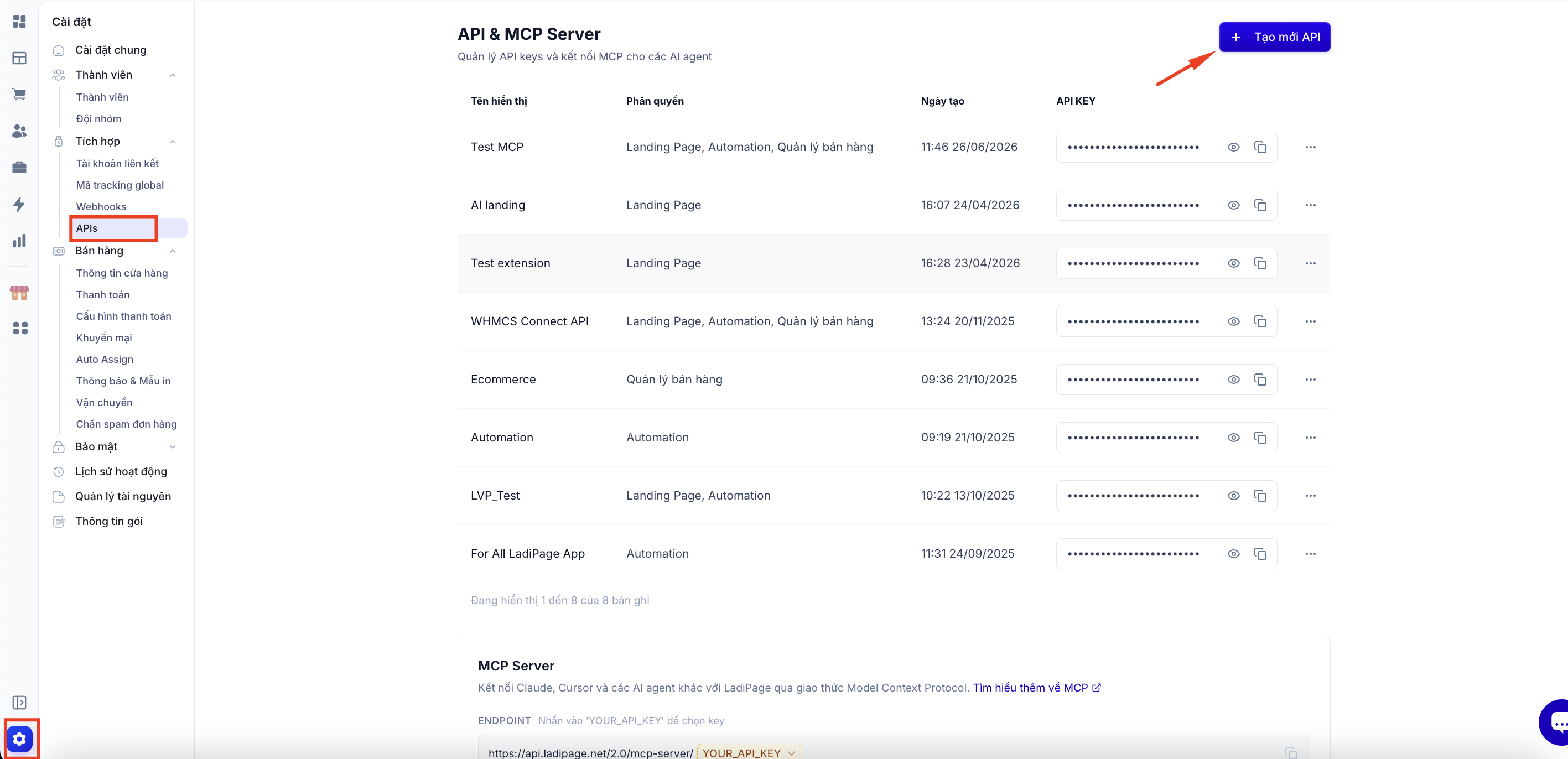Copy the WHMCS Connect API key
The width and height of the screenshot is (1568, 759).
(x=1260, y=321)
